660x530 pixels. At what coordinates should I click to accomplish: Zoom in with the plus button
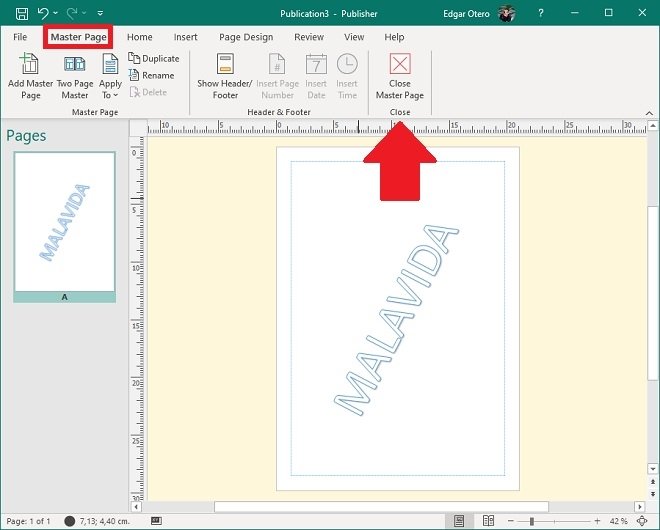(x=597, y=521)
